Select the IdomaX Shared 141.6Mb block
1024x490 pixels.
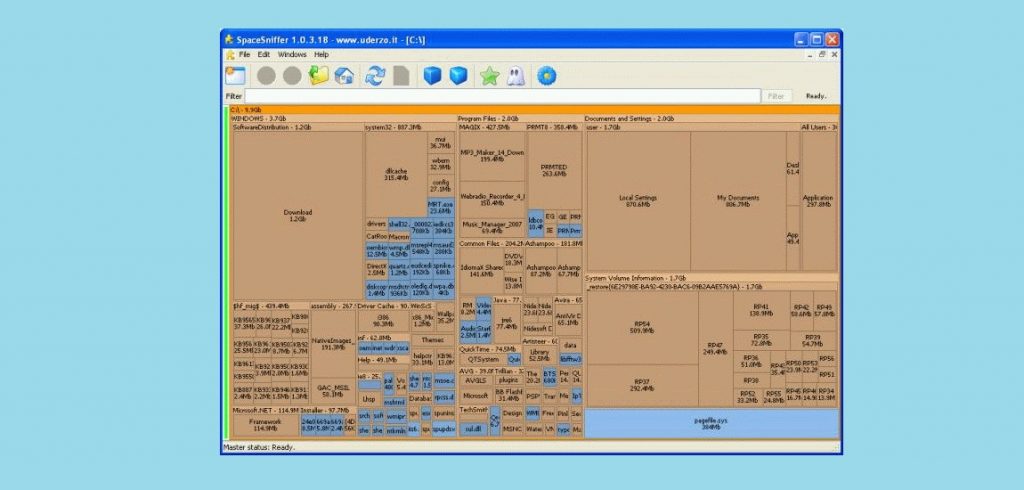pos(481,271)
